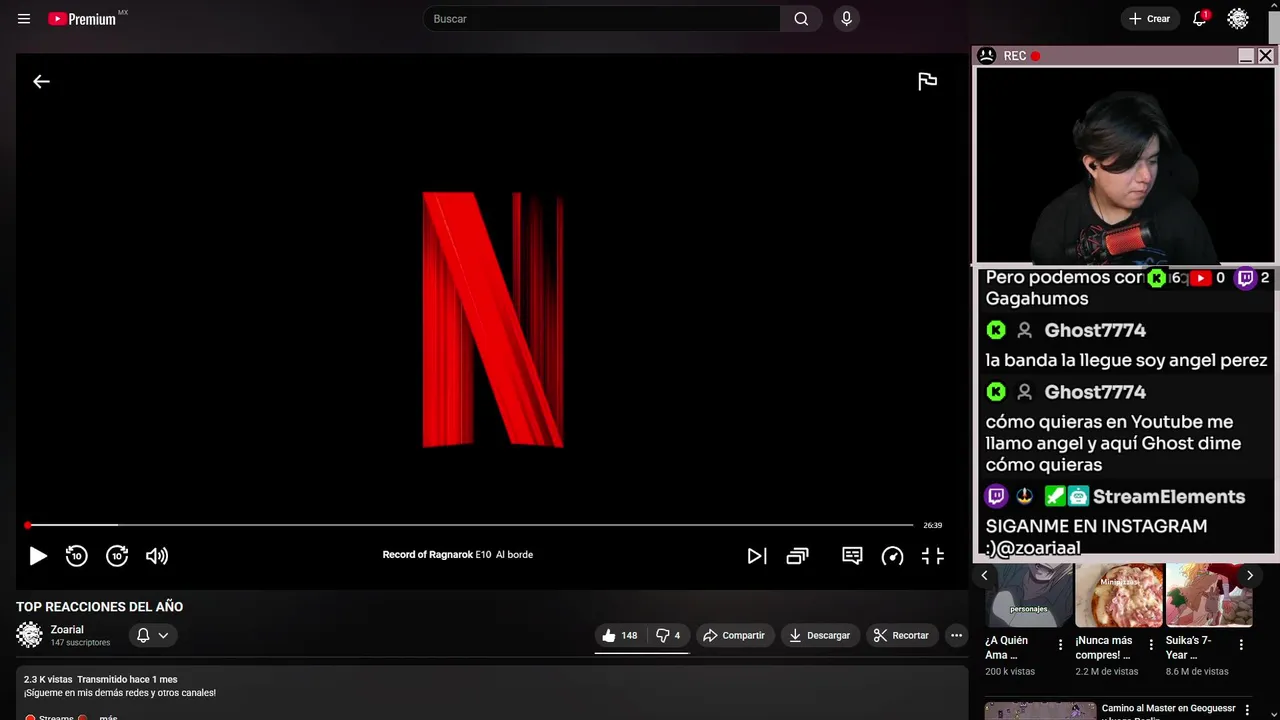Viewport: 1280px width, 720px height.
Task: Activate voice search microphone
Action: pos(847,19)
